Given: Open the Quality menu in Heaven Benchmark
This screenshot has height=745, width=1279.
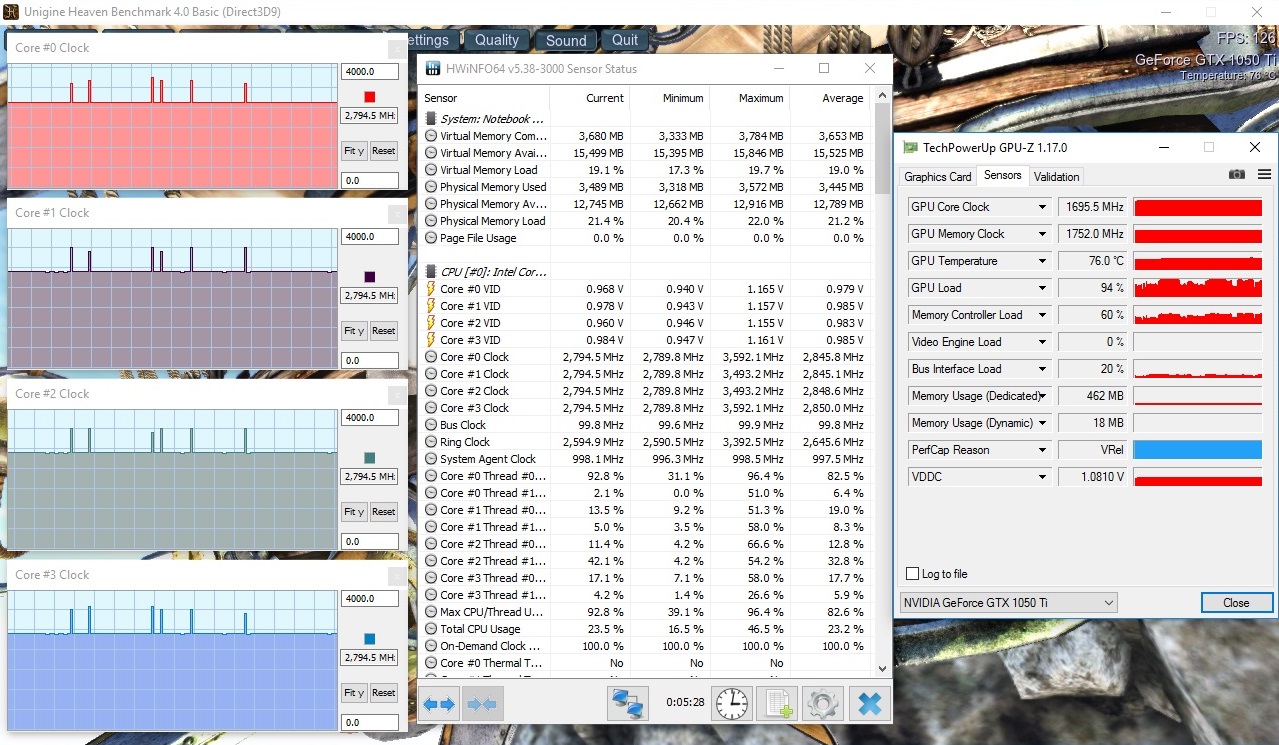Looking at the screenshot, I should [x=497, y=40].
